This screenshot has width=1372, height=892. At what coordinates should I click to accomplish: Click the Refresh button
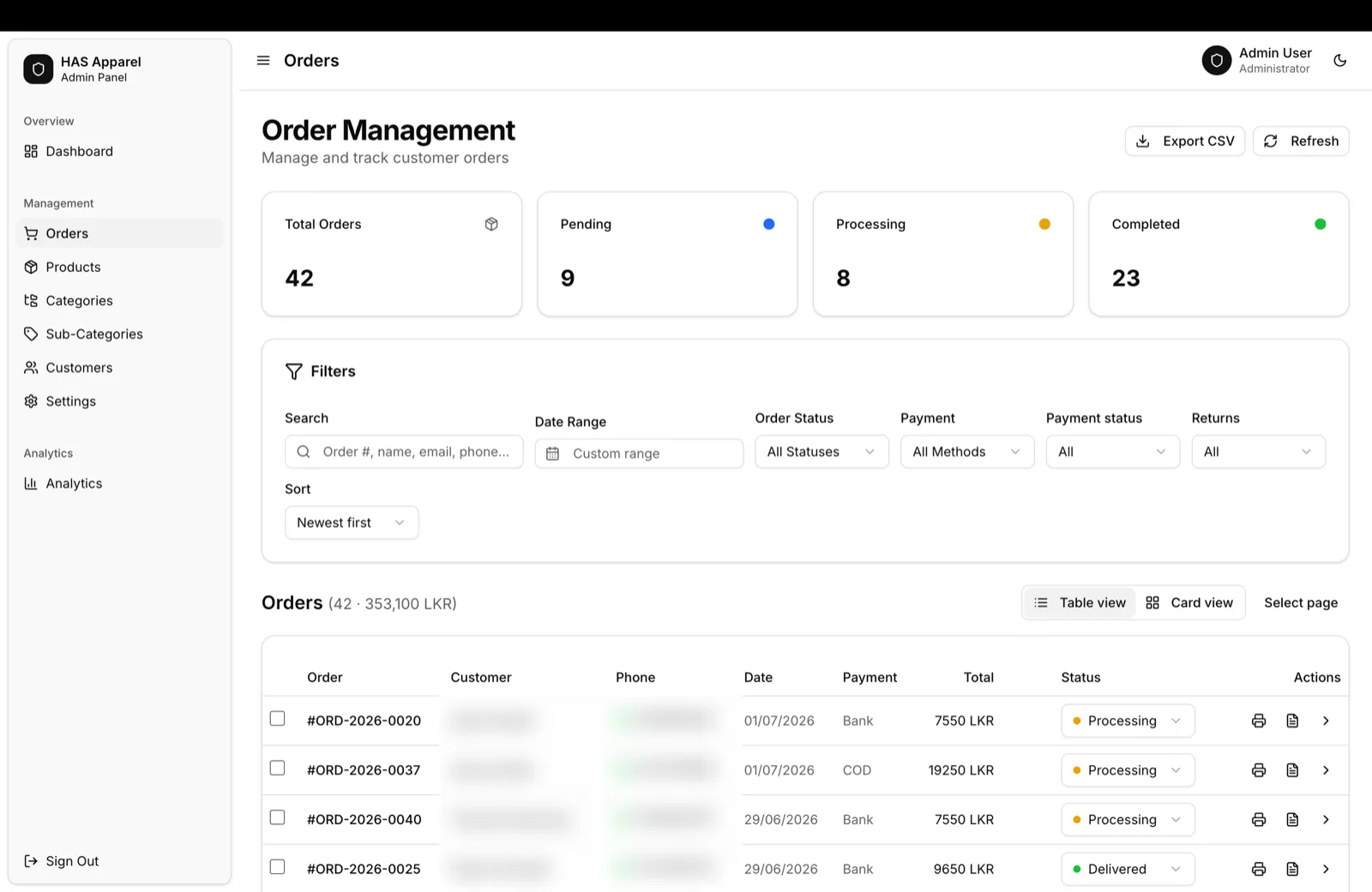tap(1301, 142)
